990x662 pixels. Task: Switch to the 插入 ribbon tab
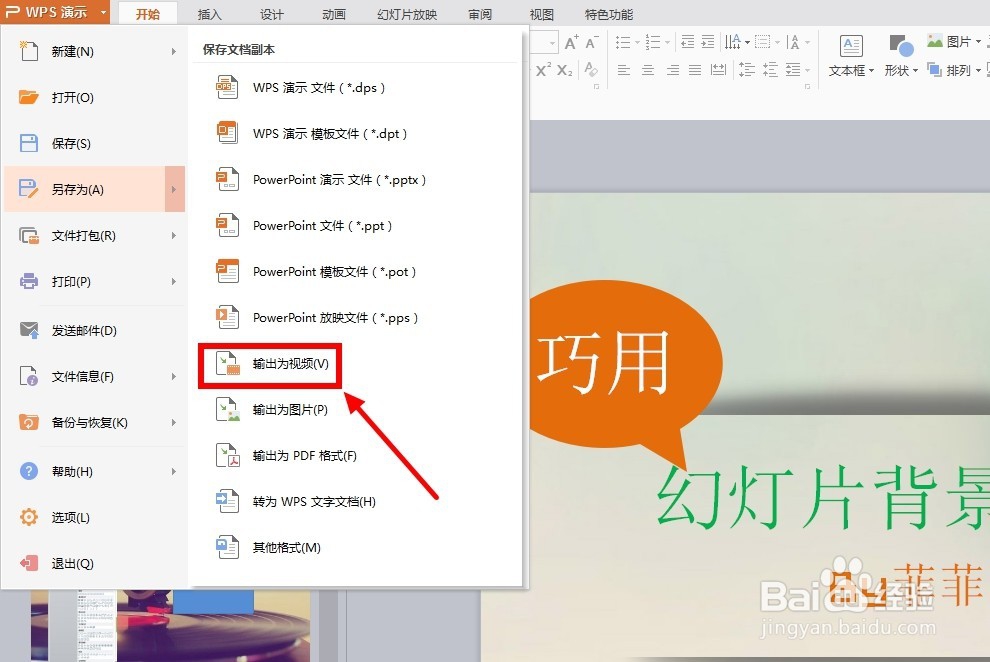tap(210, 14)
